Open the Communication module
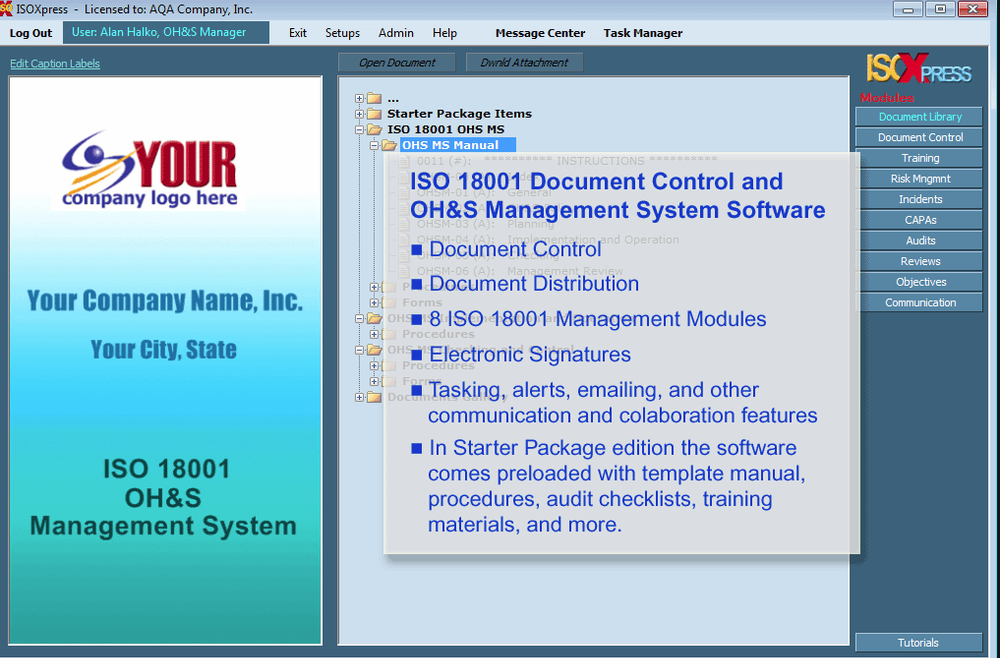The height and width of the screenshot is (658, 1000). [919, 302]
